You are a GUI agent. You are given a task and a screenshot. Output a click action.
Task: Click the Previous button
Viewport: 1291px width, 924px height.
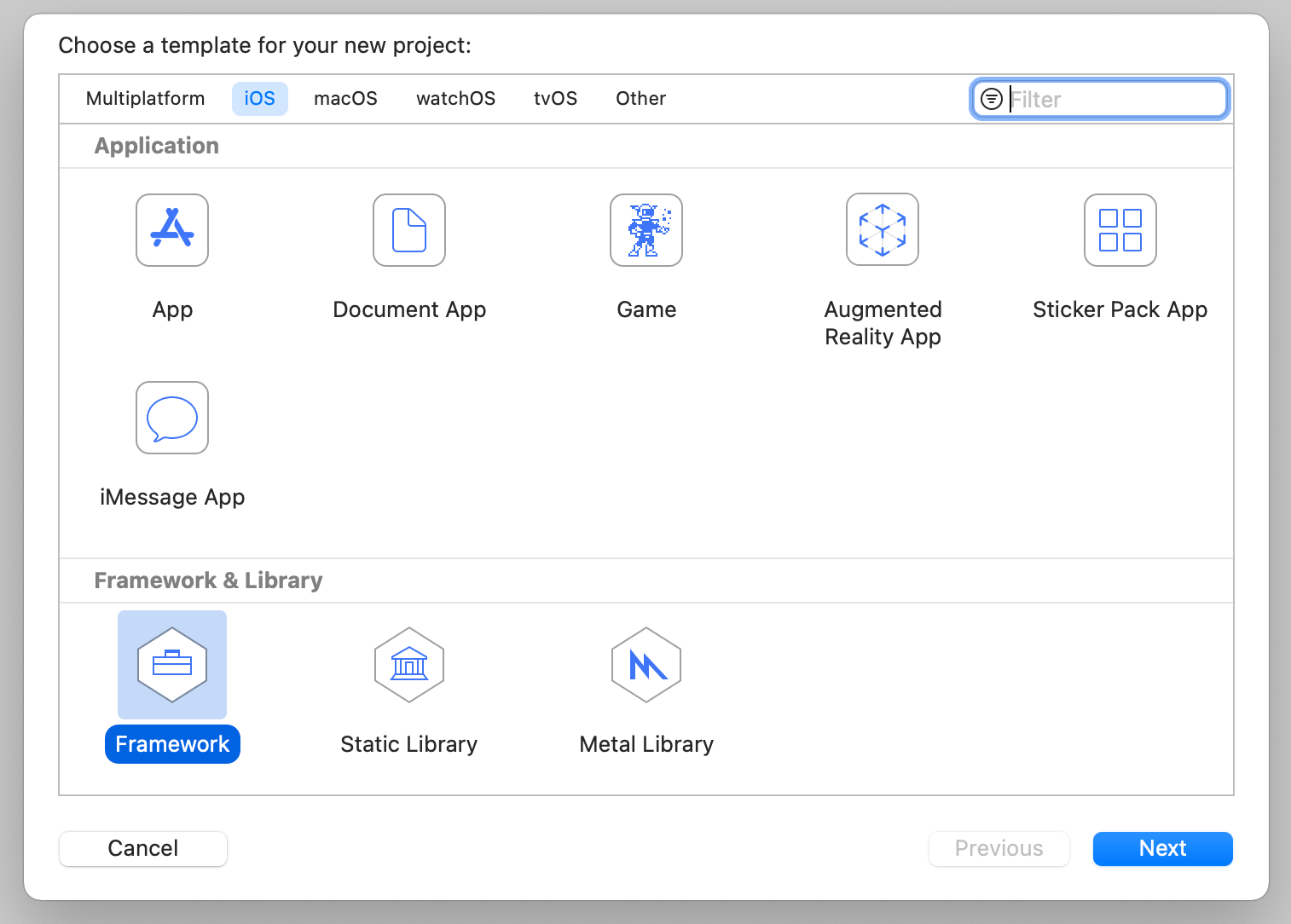[999, 849]
